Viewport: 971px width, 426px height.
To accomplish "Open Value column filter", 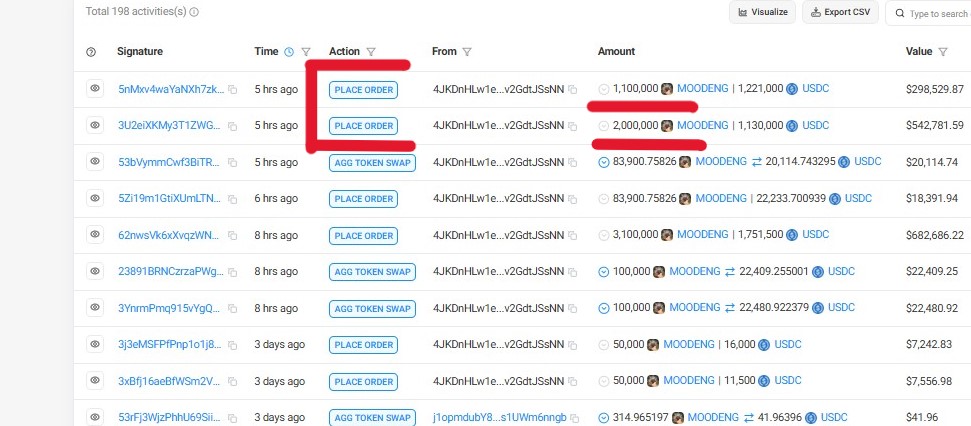I will [943, 52].
